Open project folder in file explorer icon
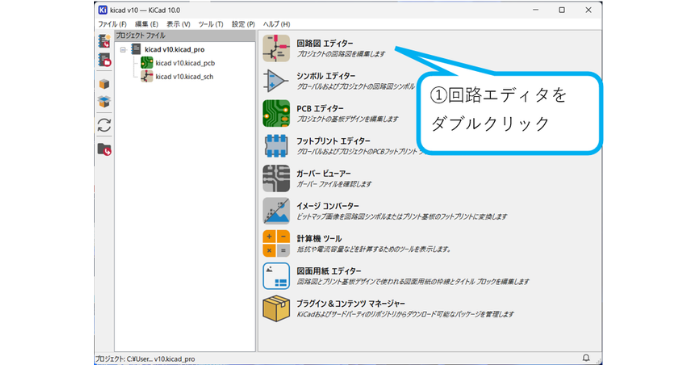 104,150
